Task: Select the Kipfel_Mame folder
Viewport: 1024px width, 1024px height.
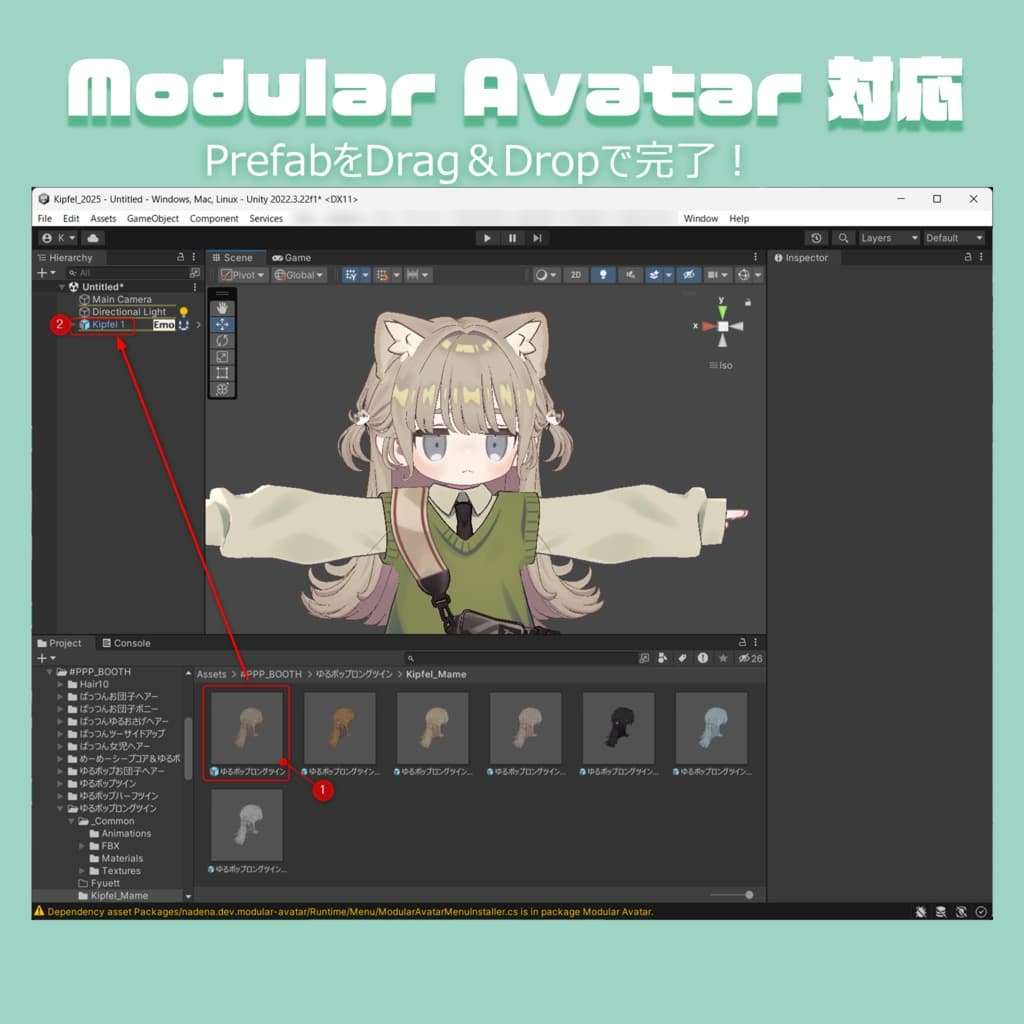Action: pos(113,895)
